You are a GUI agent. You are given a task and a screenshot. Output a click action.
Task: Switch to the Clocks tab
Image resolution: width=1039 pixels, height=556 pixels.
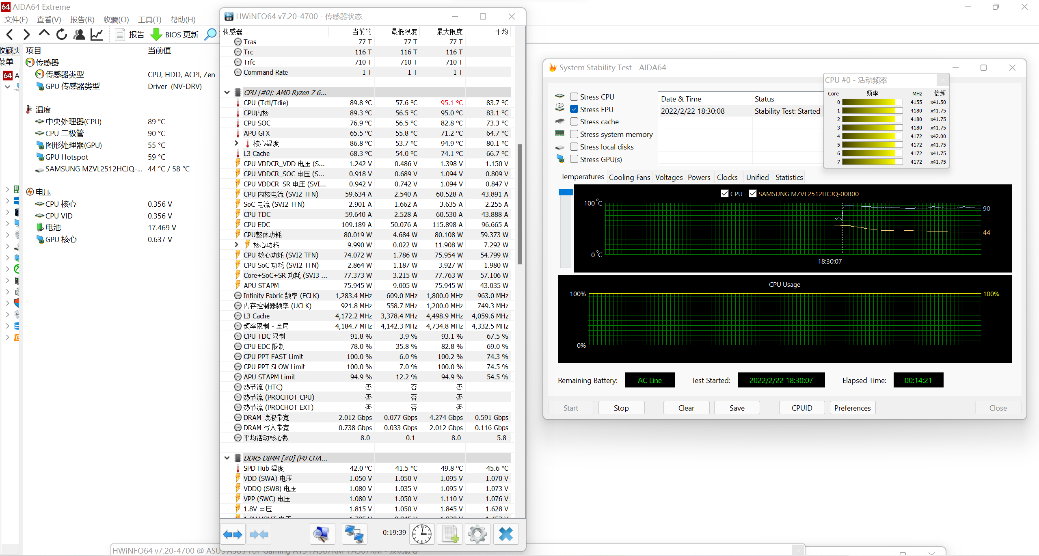pos(727,178)
